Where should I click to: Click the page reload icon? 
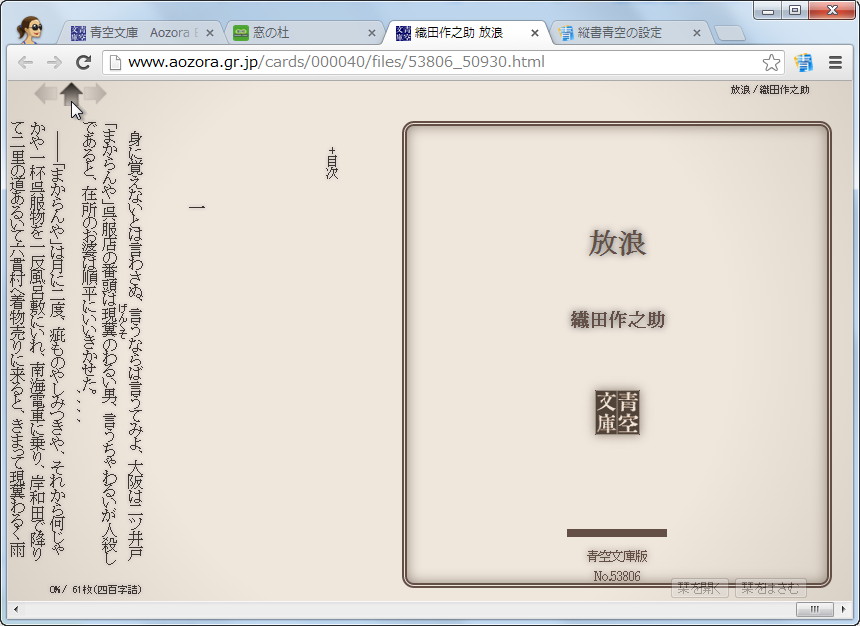pos(83,62)
